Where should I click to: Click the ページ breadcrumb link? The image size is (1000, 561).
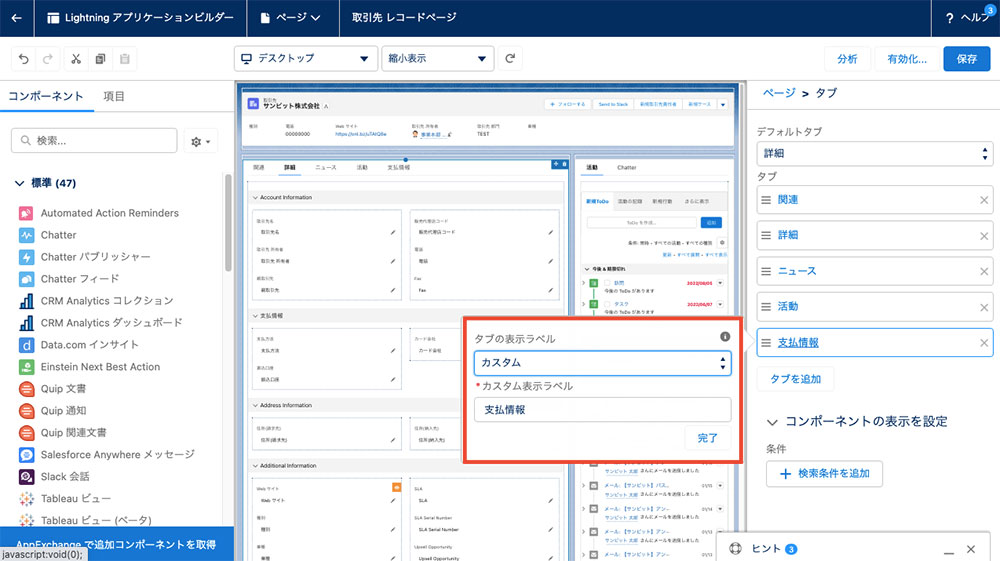tap(779, 93)
